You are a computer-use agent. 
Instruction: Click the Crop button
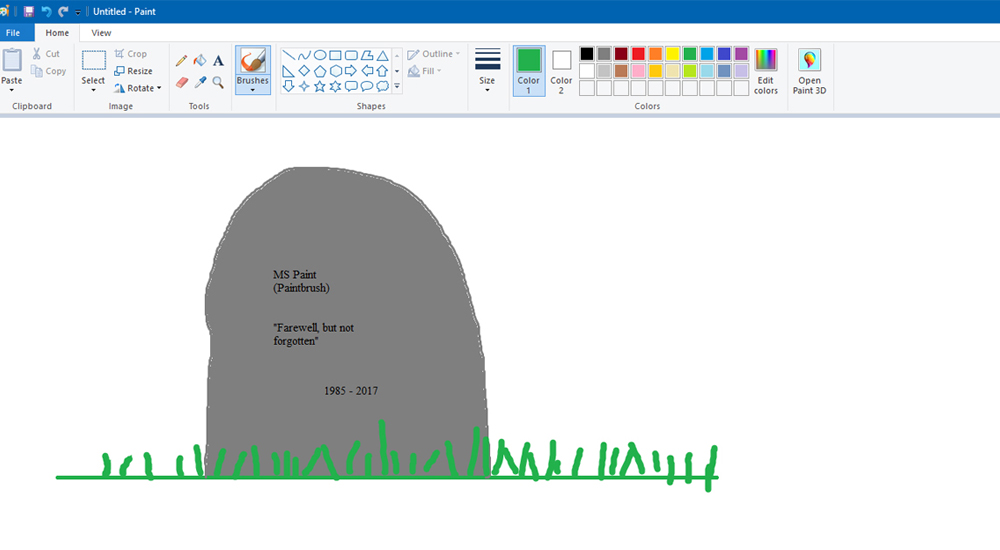pos(131,54)
